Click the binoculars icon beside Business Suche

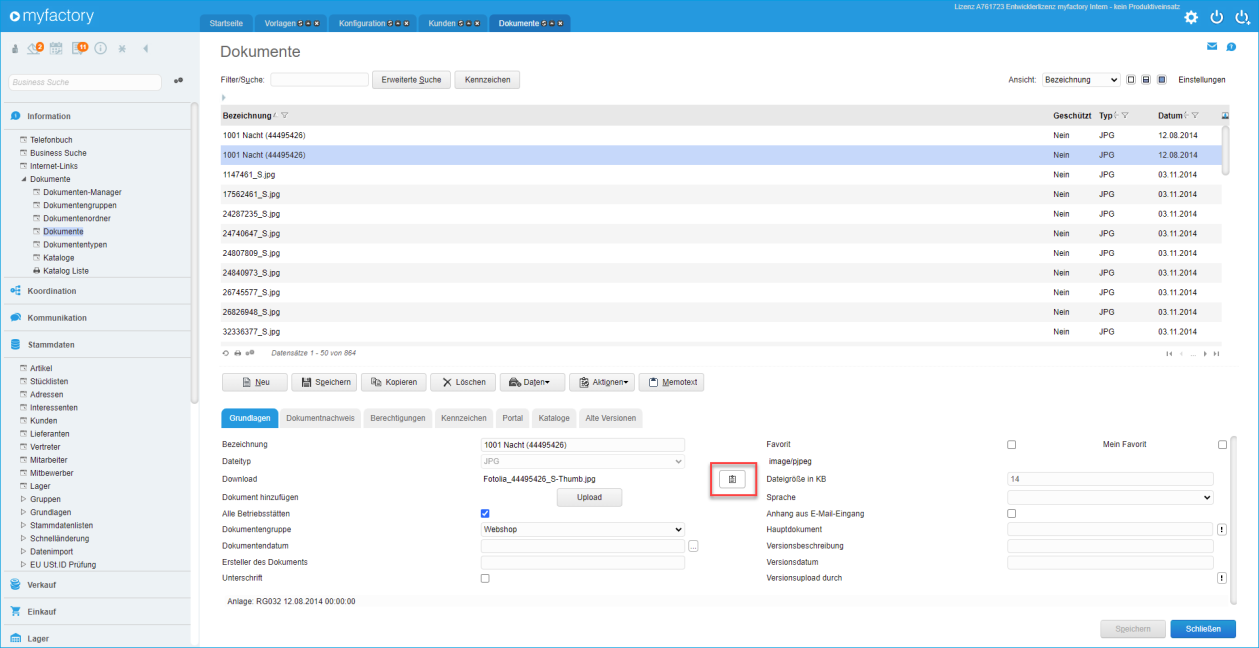(x=178, y=81)
